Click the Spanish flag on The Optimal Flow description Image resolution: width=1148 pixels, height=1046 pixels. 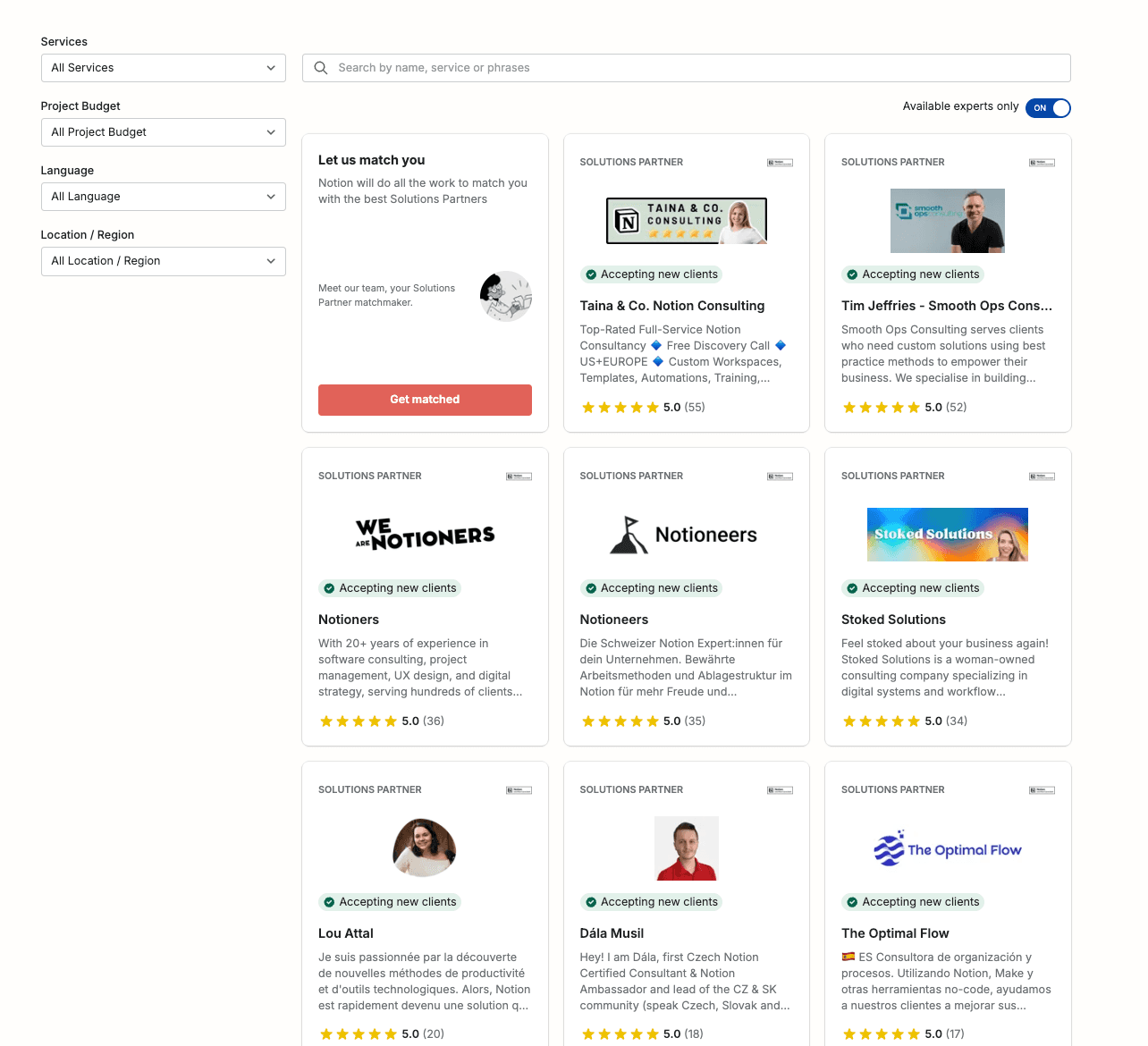click(x=848, y=957)
